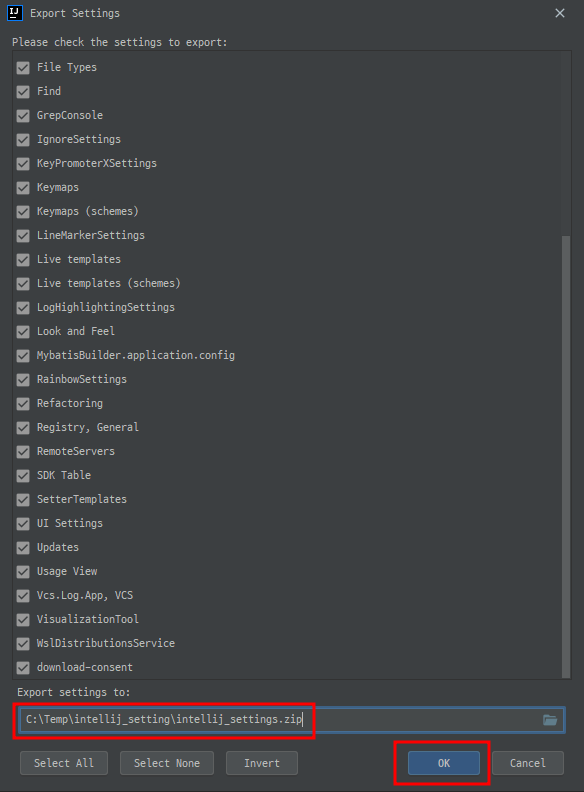Click the Select All button

click(64, 763)
